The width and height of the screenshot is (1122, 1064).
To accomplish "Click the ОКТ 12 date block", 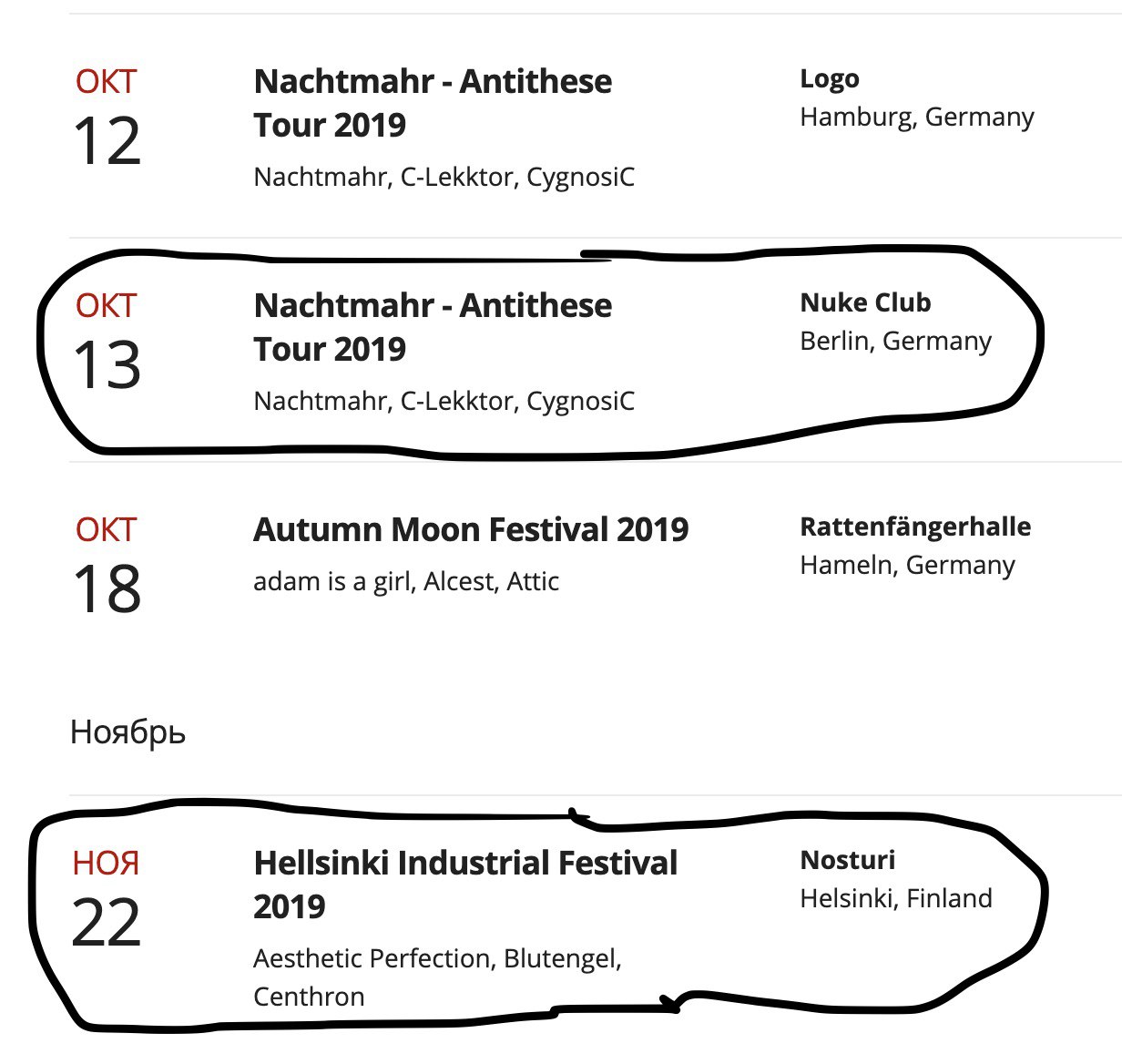I will [107, 118].
